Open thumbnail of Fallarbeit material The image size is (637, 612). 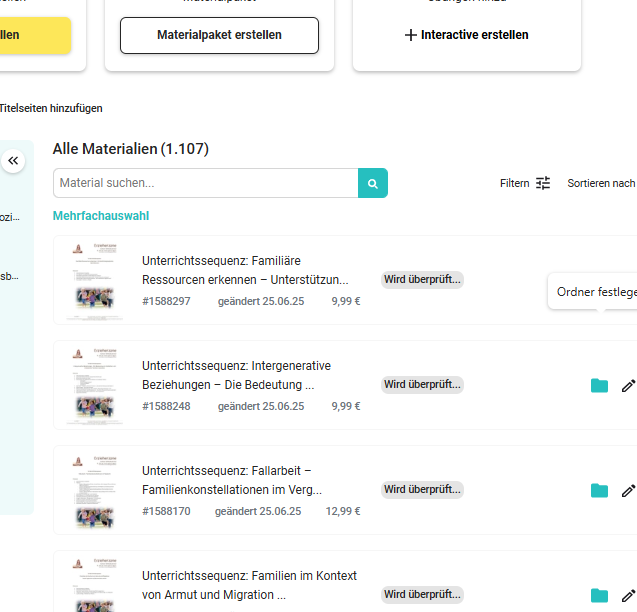[95, 491]
